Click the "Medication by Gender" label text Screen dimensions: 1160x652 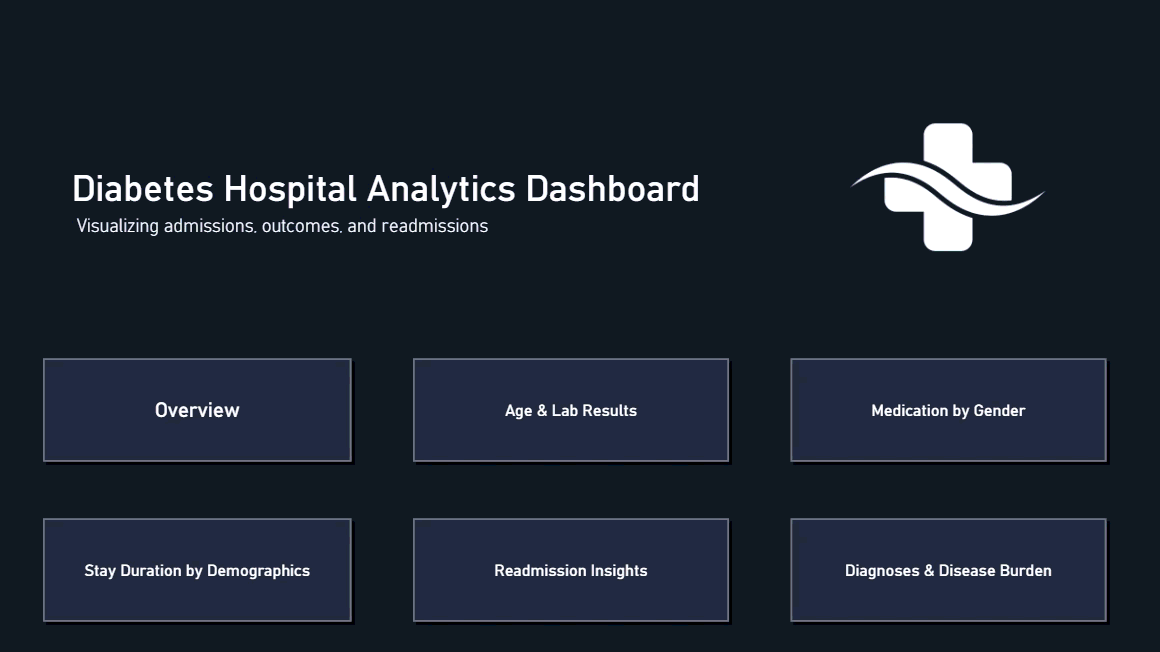[x=948, y=411]
